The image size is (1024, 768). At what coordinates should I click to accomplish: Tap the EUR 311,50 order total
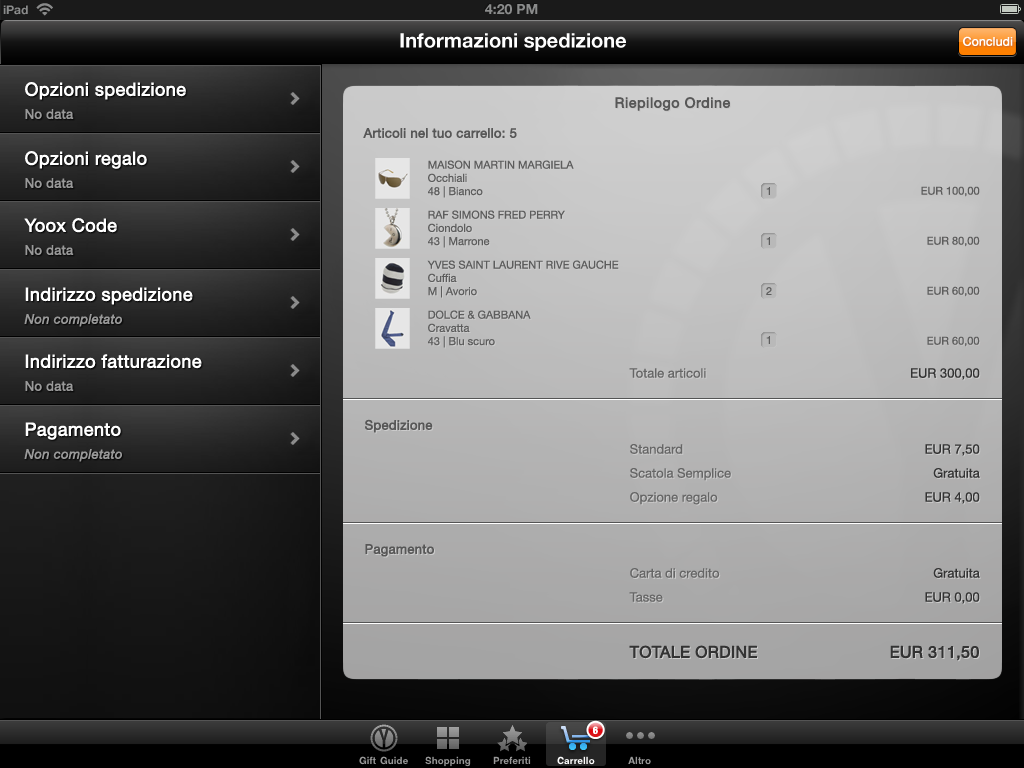click(x=934, y=652)
